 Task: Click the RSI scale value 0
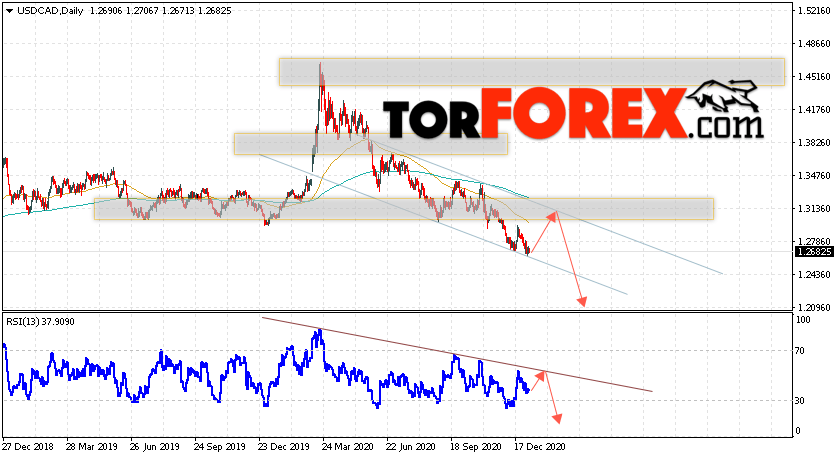pos(798,431)
